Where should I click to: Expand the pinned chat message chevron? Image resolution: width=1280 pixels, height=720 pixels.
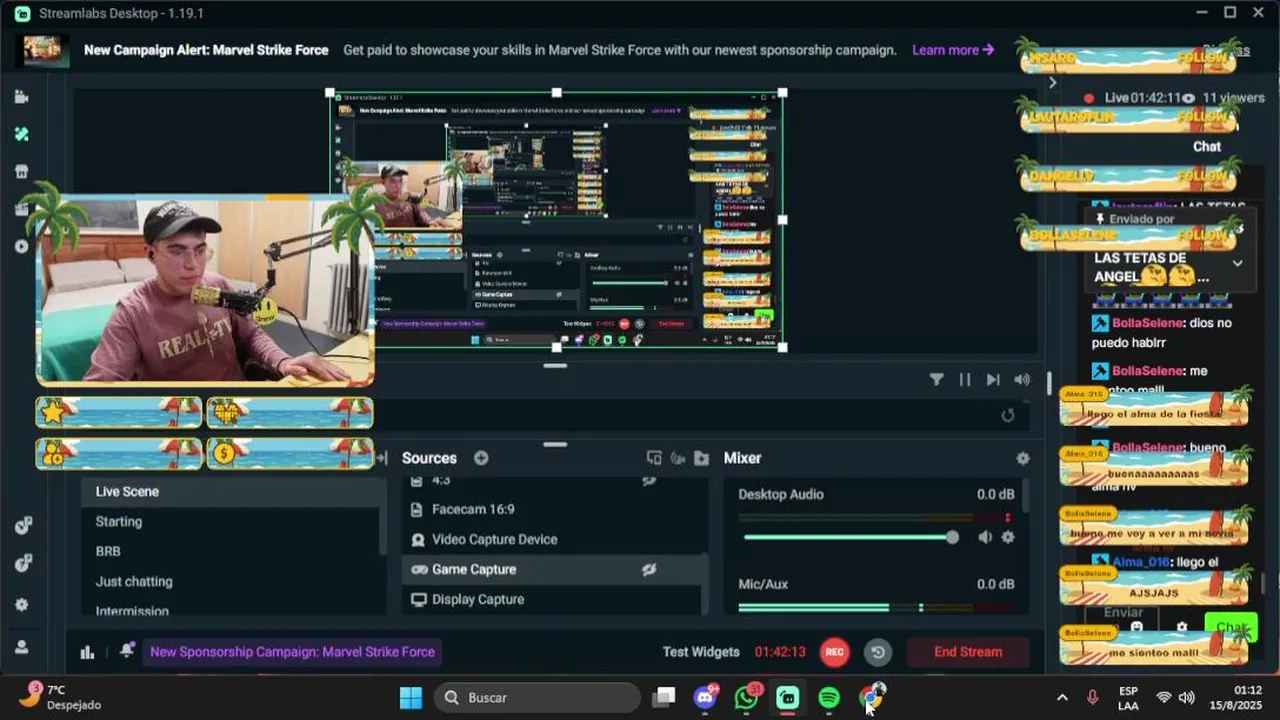1237,263
